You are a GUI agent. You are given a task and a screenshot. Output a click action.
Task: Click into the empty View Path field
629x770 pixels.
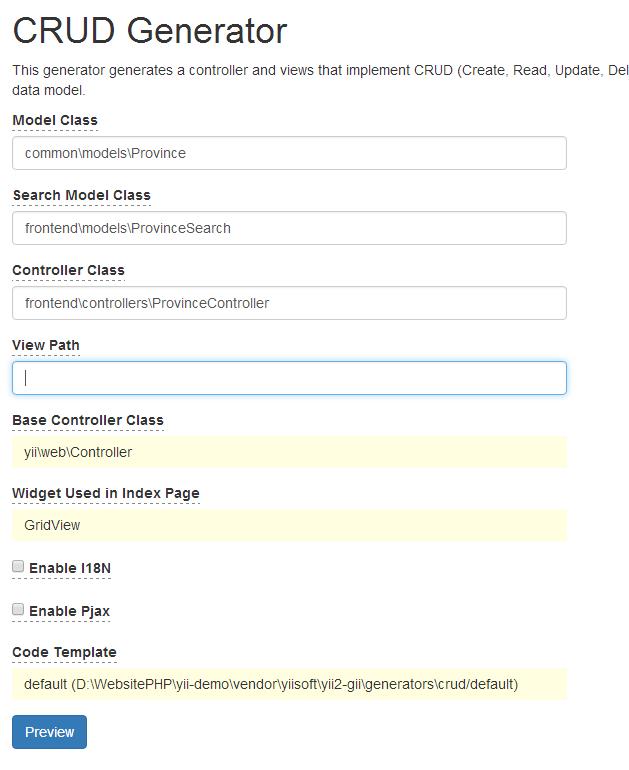pos(289,378)
